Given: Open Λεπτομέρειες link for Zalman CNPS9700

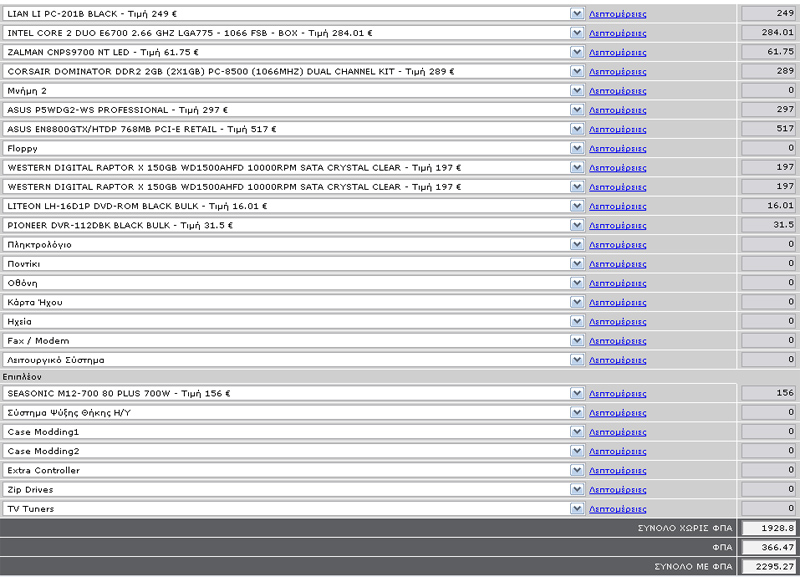Looking at the screenshot, I should point(617,53).
